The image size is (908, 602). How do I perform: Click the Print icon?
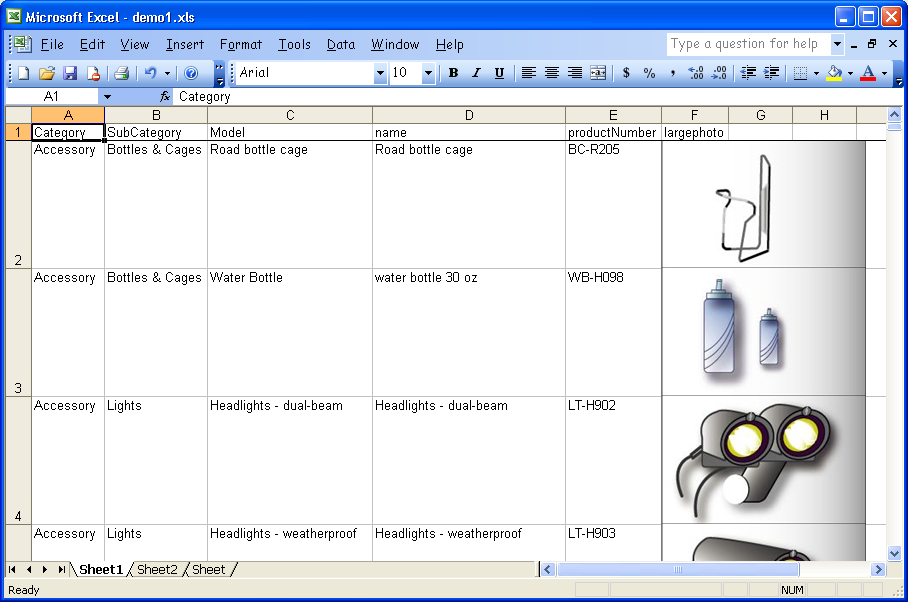(x=121, y=73)
